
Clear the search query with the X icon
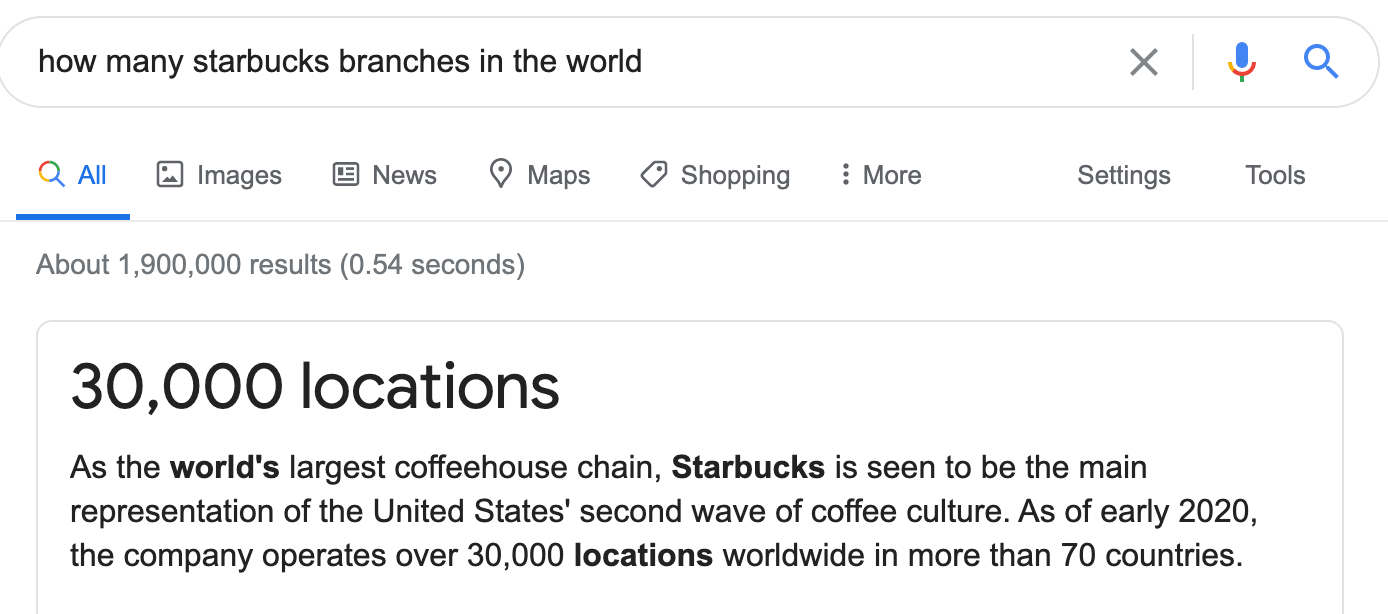(1143, 62)
